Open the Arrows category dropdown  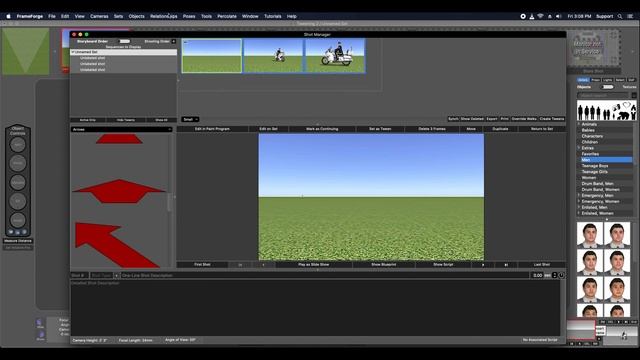tap(122, 129)
